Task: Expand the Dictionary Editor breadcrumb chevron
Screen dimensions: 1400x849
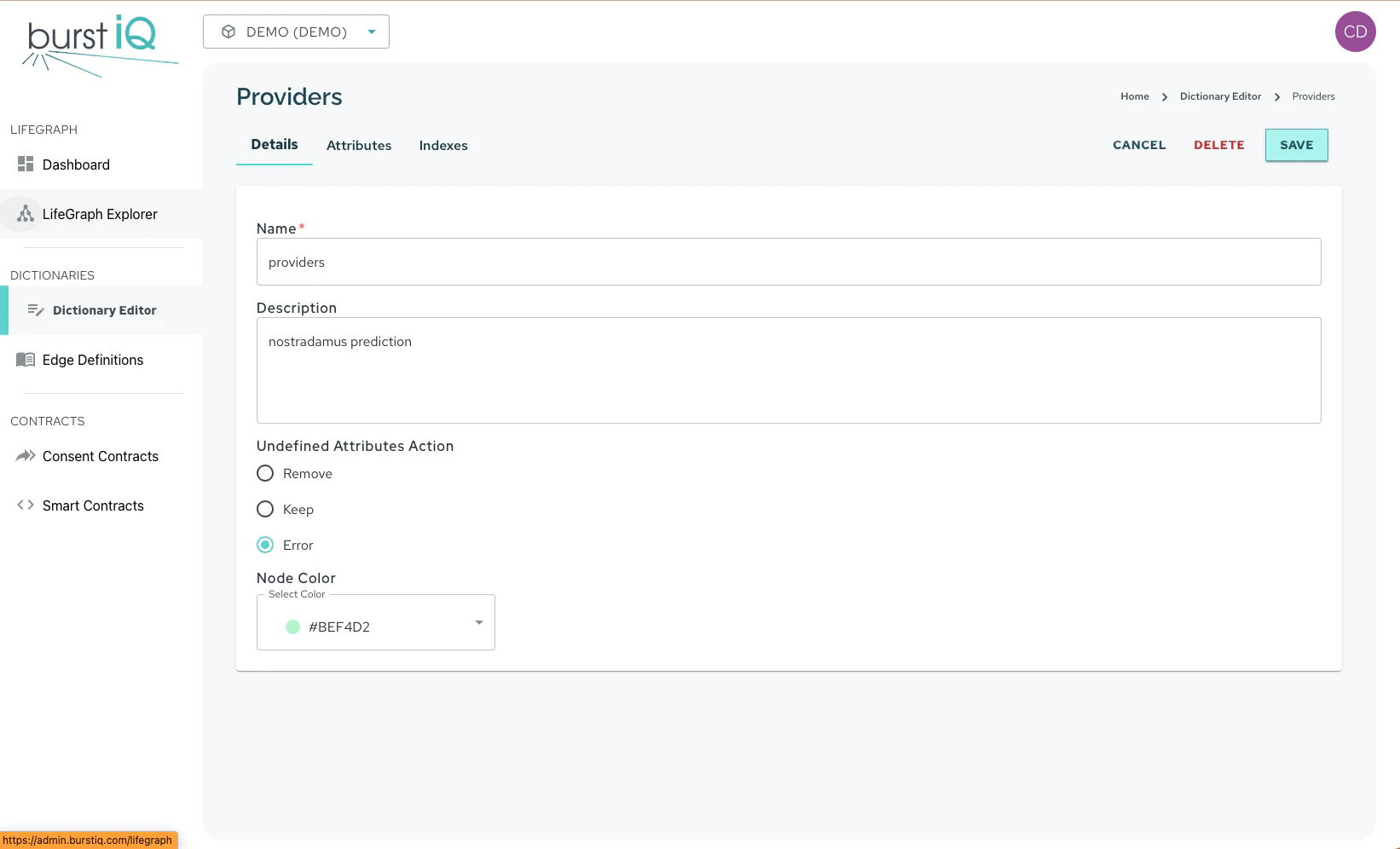Action: 1276,96
